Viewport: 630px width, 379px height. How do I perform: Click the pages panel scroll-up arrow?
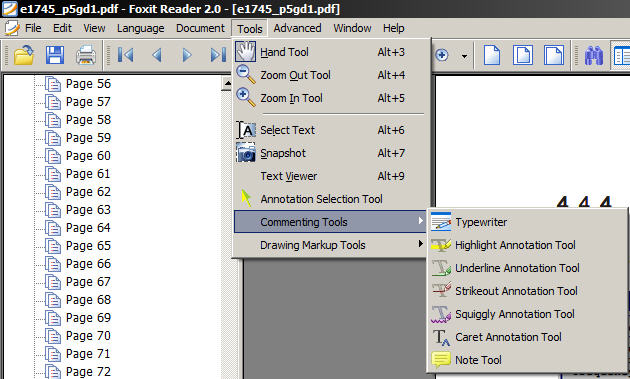coord(227,83)
